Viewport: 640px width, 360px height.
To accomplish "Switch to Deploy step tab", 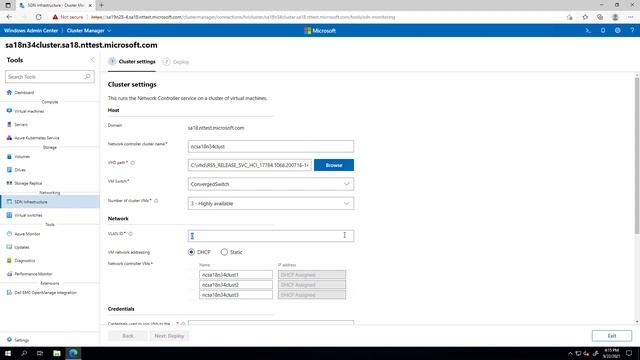I will tap(176, 62).
